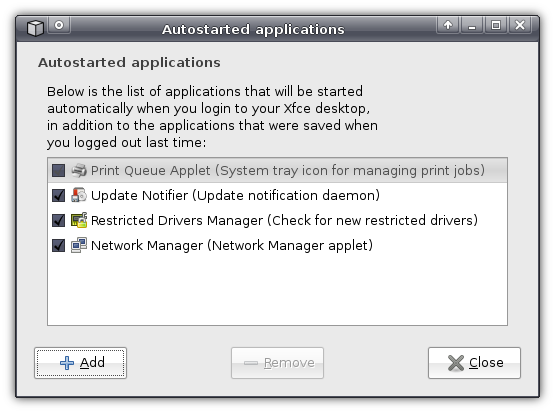Uncheck Restricted Drivers Manager checkbox
The image size is (555, 413).
[58, 220]
